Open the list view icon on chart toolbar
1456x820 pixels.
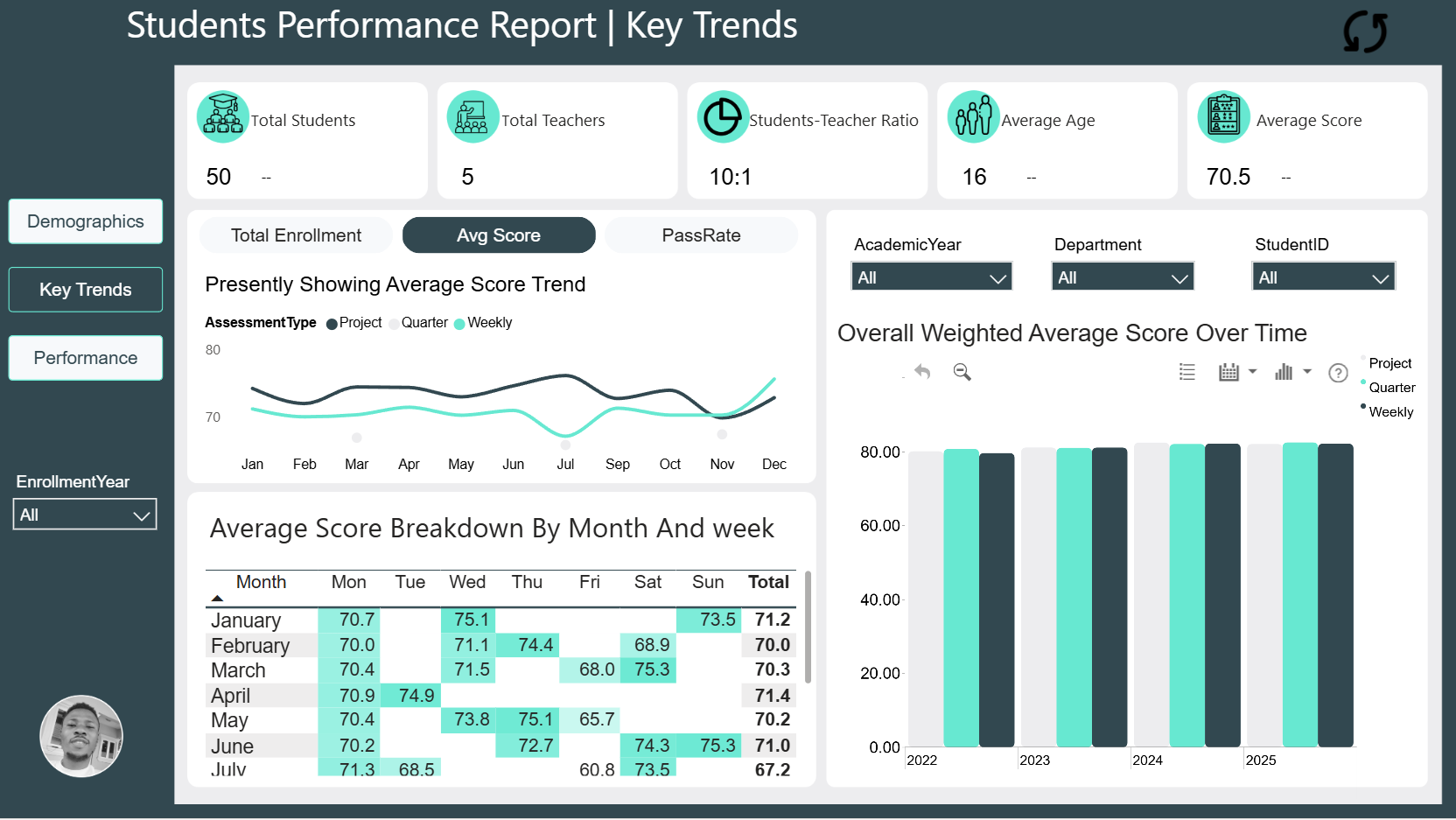pos(1187,372)
